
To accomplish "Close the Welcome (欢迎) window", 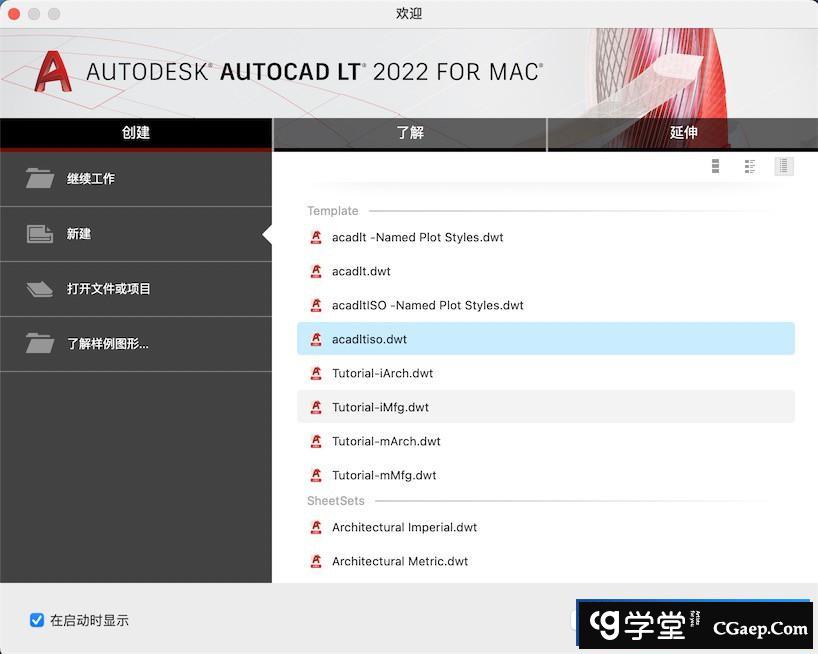I will (14, 14).
